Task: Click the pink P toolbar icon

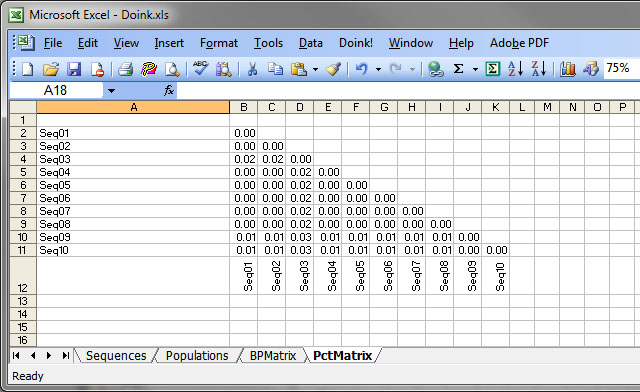Action: tap(149, 69)
